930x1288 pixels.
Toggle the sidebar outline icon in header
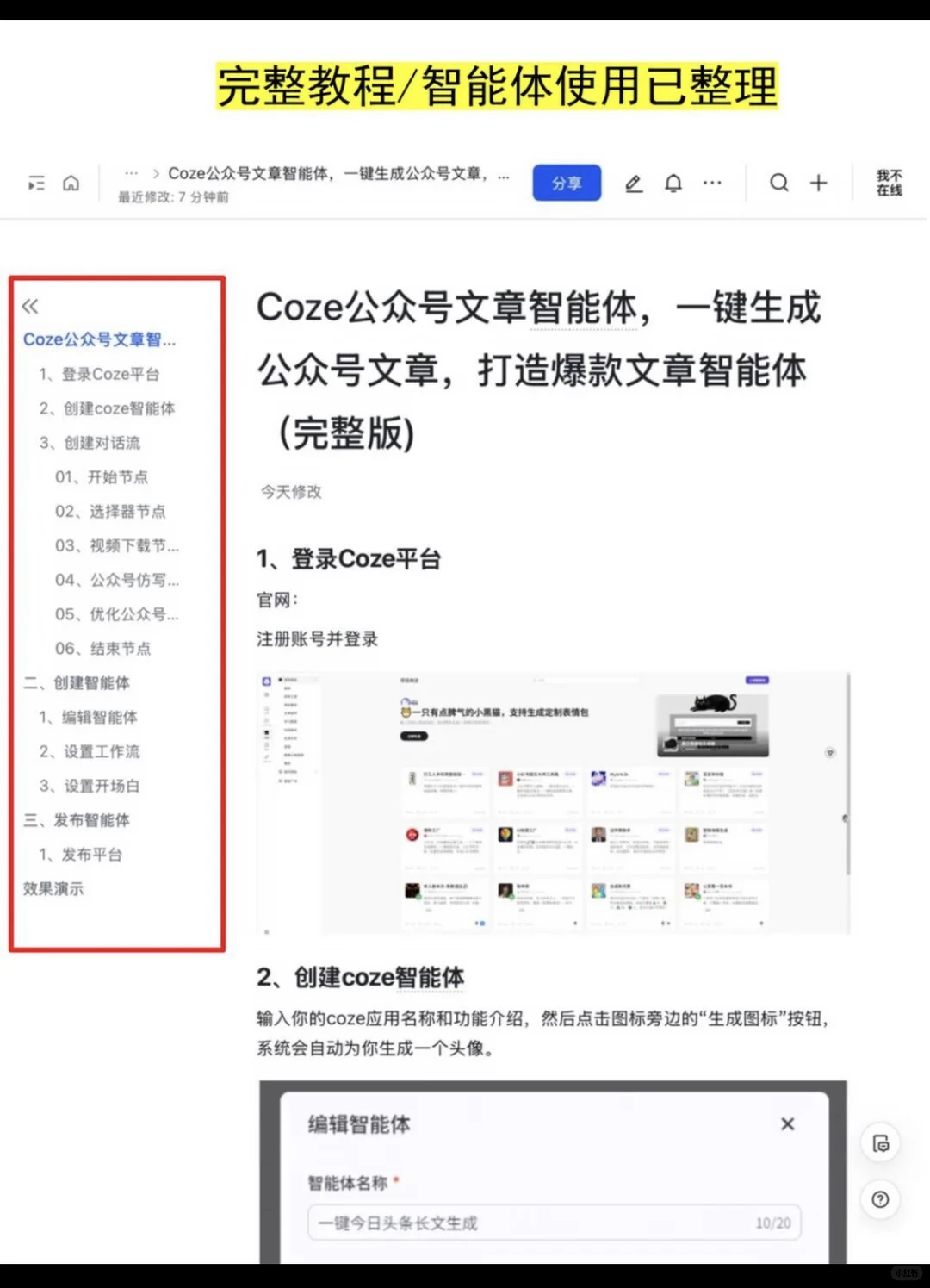[37, 184]
